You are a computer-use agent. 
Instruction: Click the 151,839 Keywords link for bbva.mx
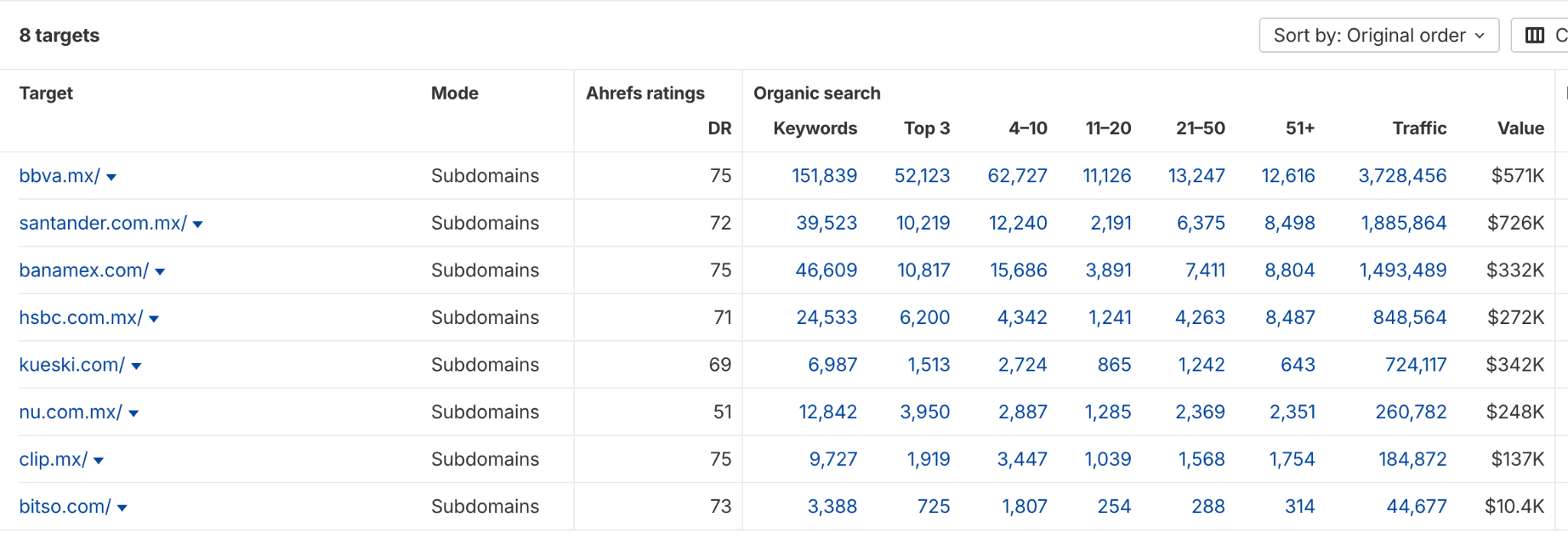pyautogui.click(x=825, y=175)
